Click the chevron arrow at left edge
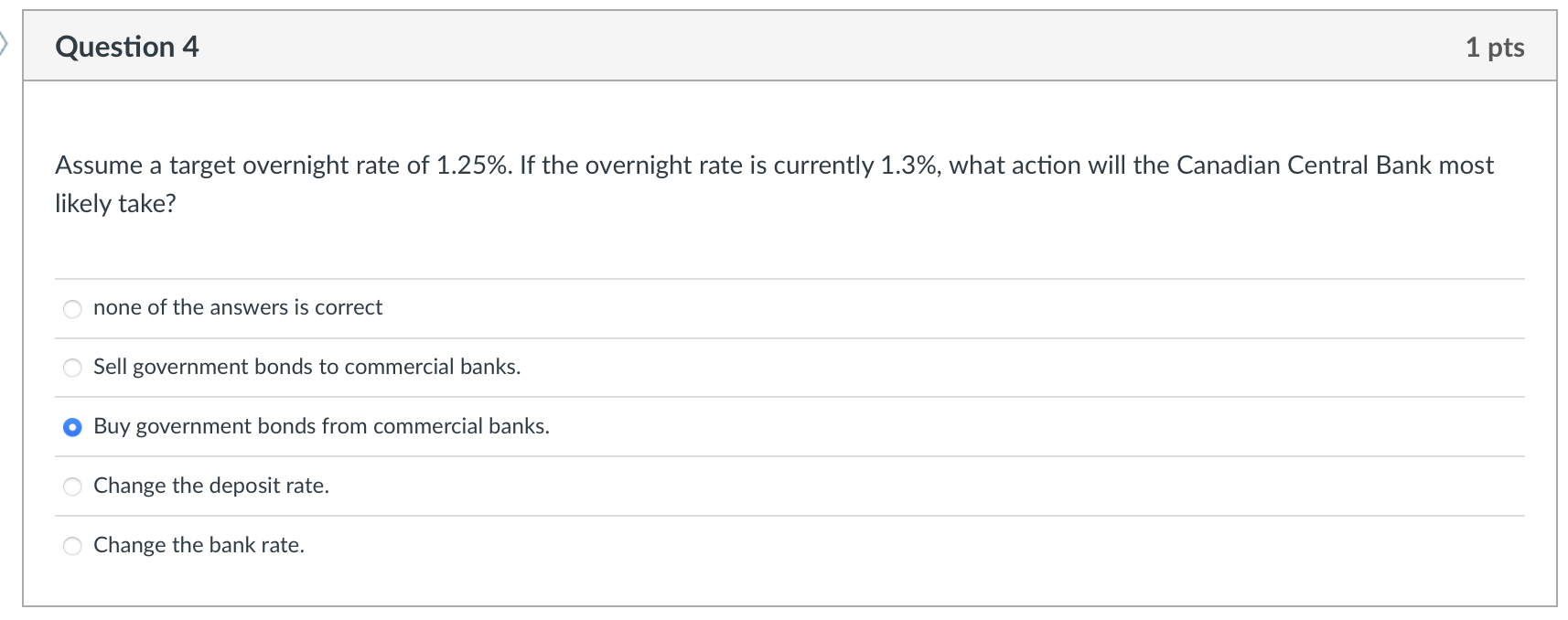Image resolution: width=1568 pixels, height=620 pixels. (4, 43)
